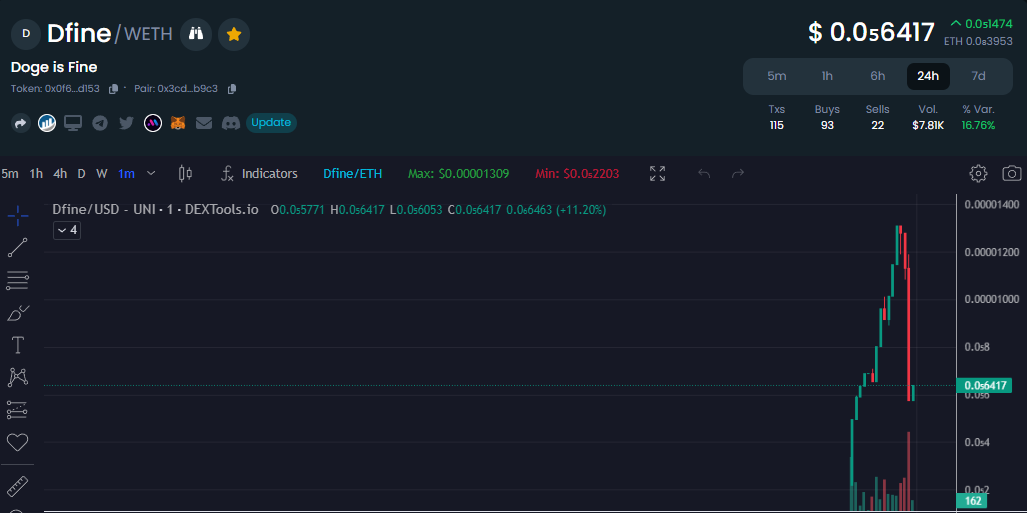Select the horizontal lines Fibonacci tool
This screenshot has width=1027, height=513.
click(18, 280)
